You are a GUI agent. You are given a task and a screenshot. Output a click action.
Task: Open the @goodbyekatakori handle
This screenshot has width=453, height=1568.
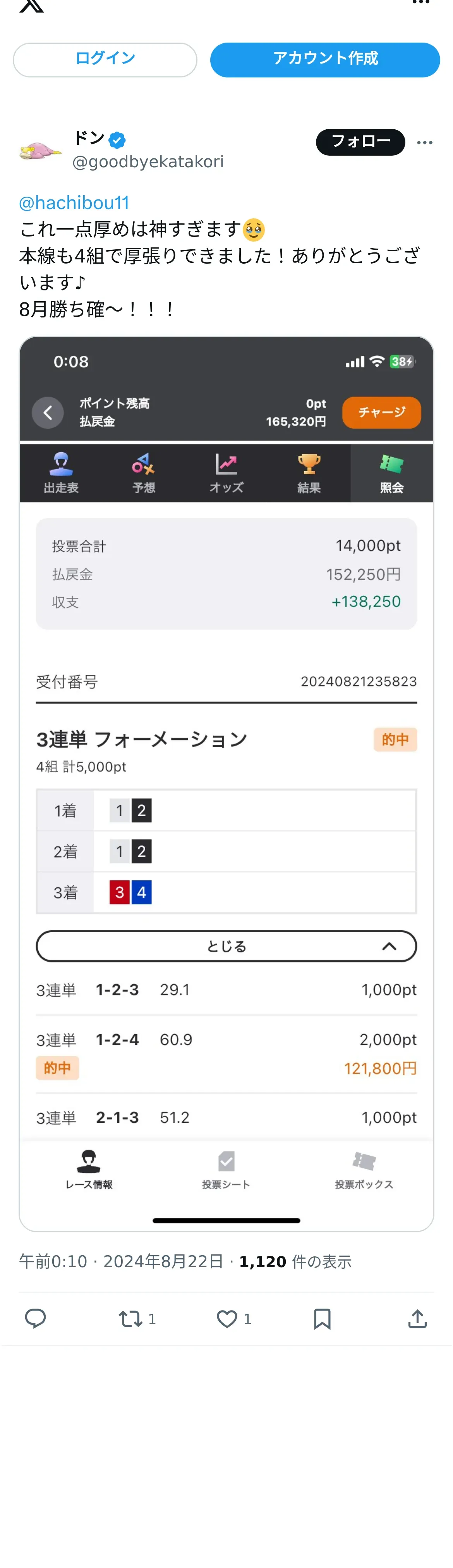pos(148,161)
